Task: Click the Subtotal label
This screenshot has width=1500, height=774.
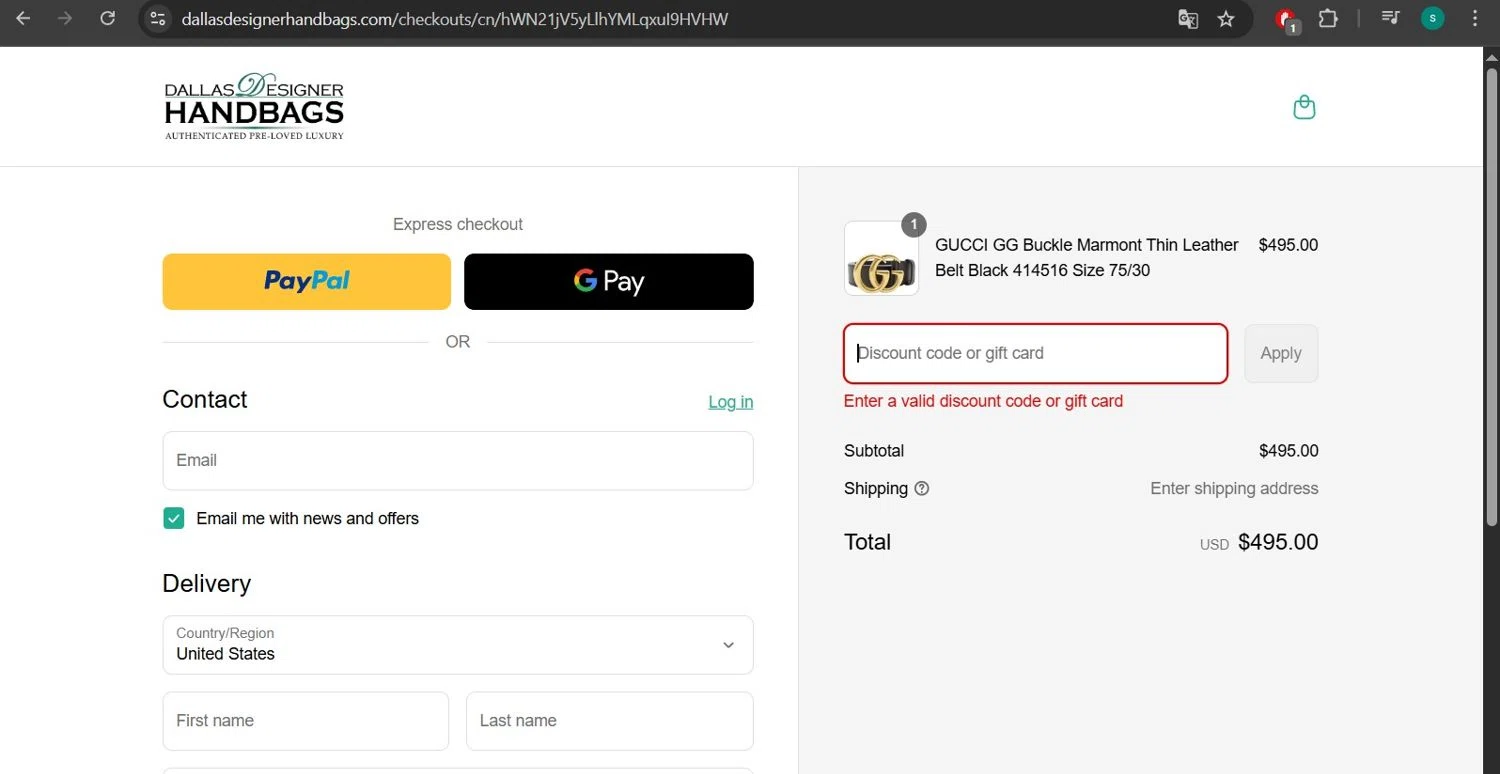Action: (874, 451)
